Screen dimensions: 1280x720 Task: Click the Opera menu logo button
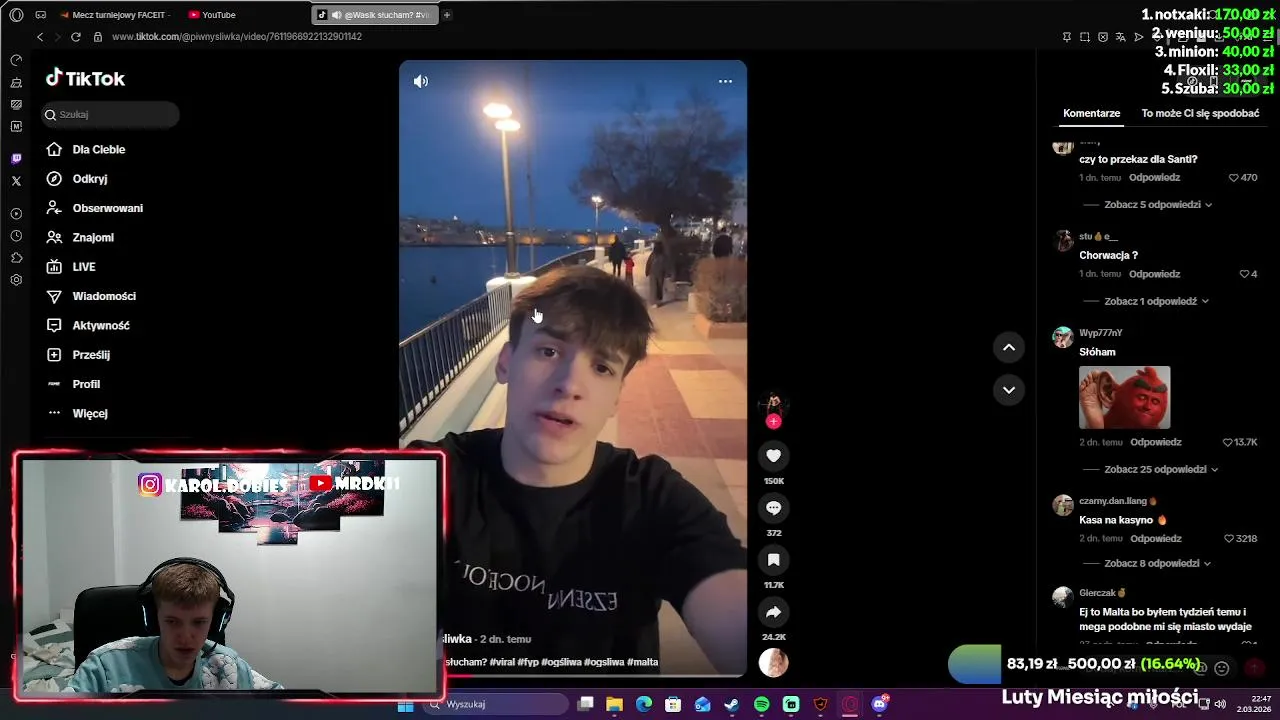pyautogui.click(x=16, y=15)
